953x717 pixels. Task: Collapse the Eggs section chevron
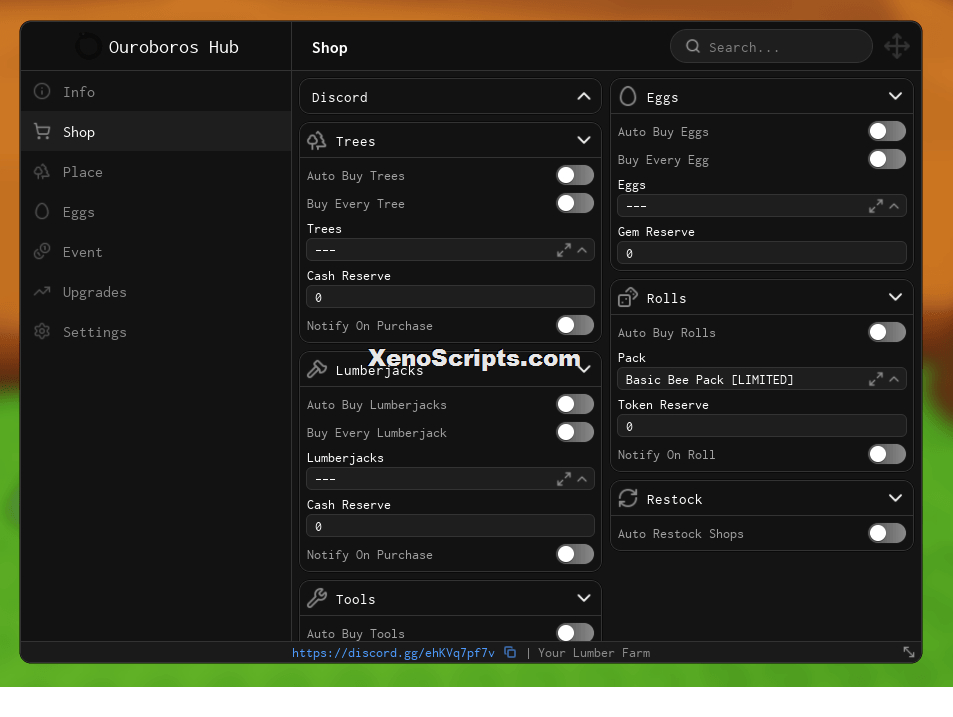895,96
